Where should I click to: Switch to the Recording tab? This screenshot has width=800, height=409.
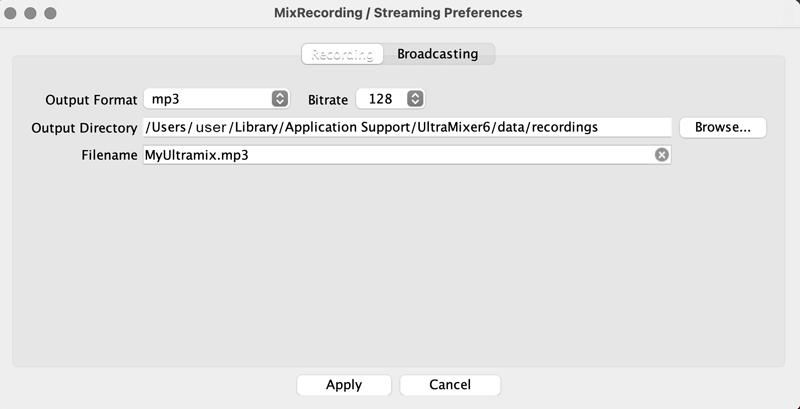(342, 54)
